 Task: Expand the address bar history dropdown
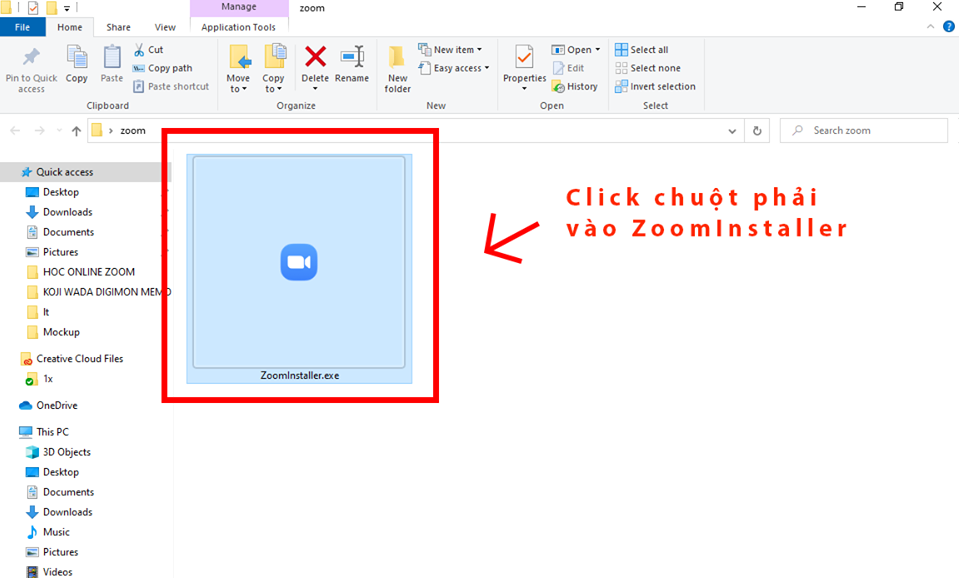point(732,131)
